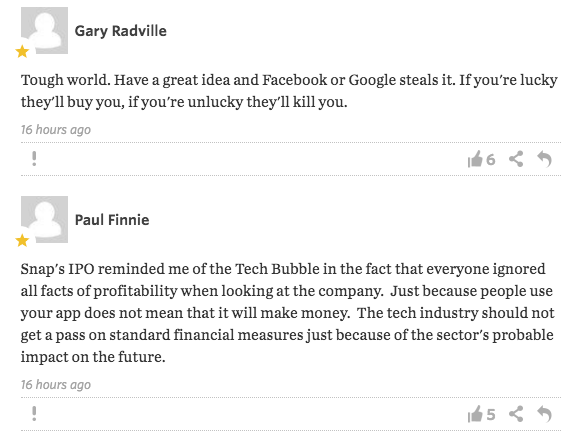Share Paul Finnie's comment
The height and width of the screenshot is (441, 573).
[516, 414]
